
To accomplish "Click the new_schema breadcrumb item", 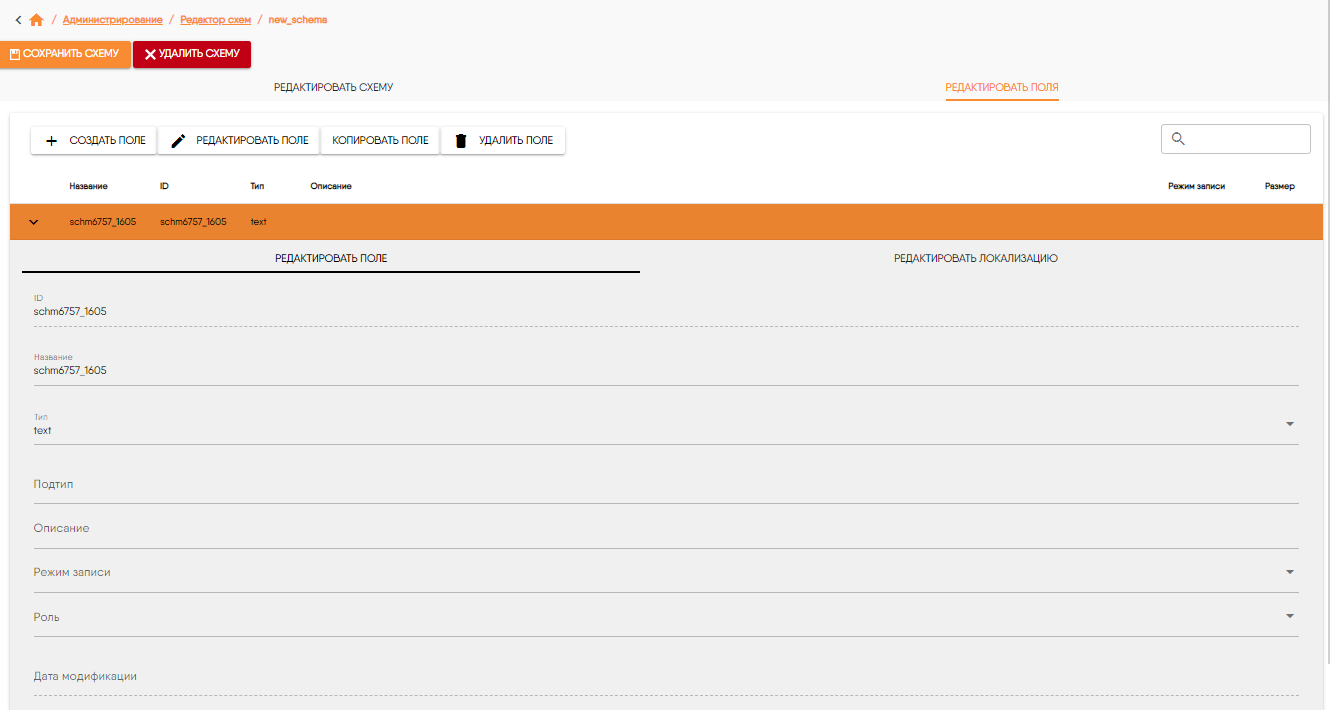I will click(298, 20).
